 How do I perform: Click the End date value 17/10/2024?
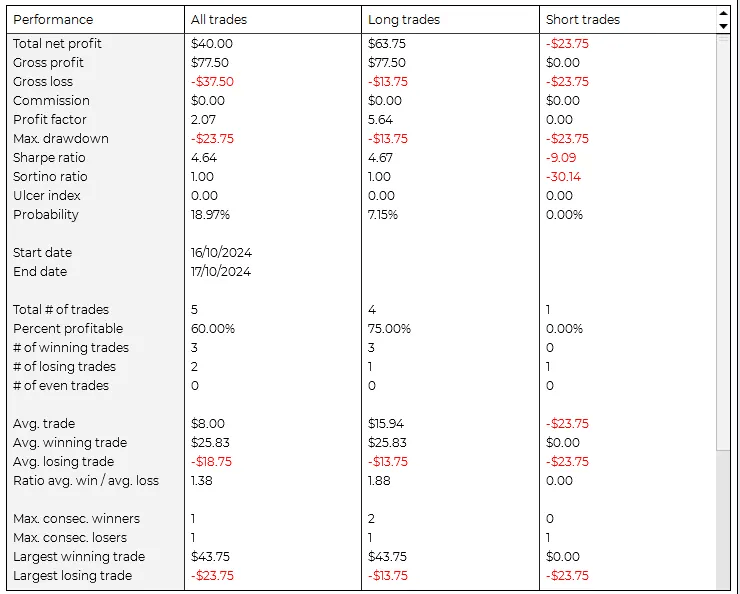point(221,271)
